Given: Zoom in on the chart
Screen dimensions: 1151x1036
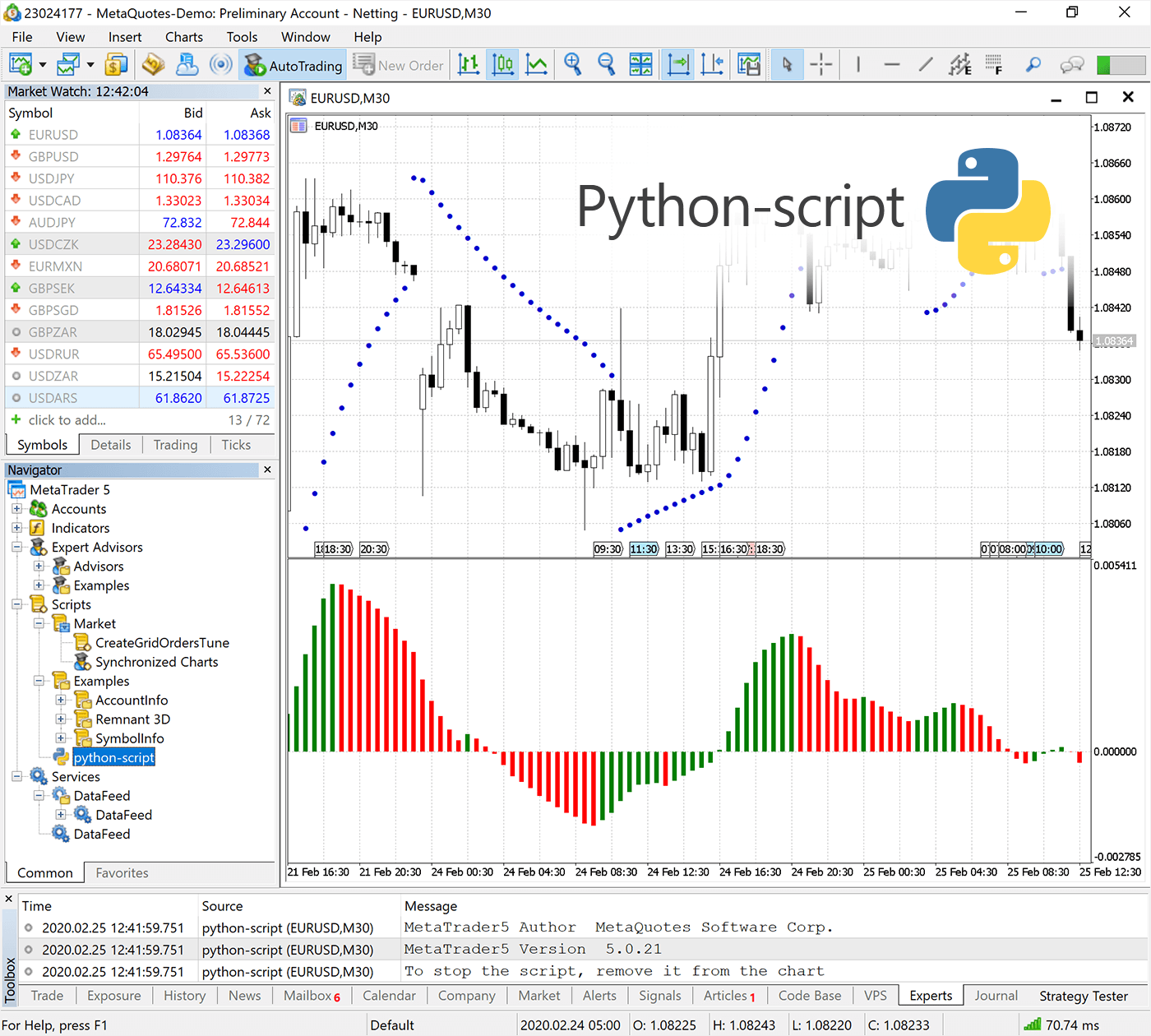Looking at the screenshot, I should pos(572,65).
